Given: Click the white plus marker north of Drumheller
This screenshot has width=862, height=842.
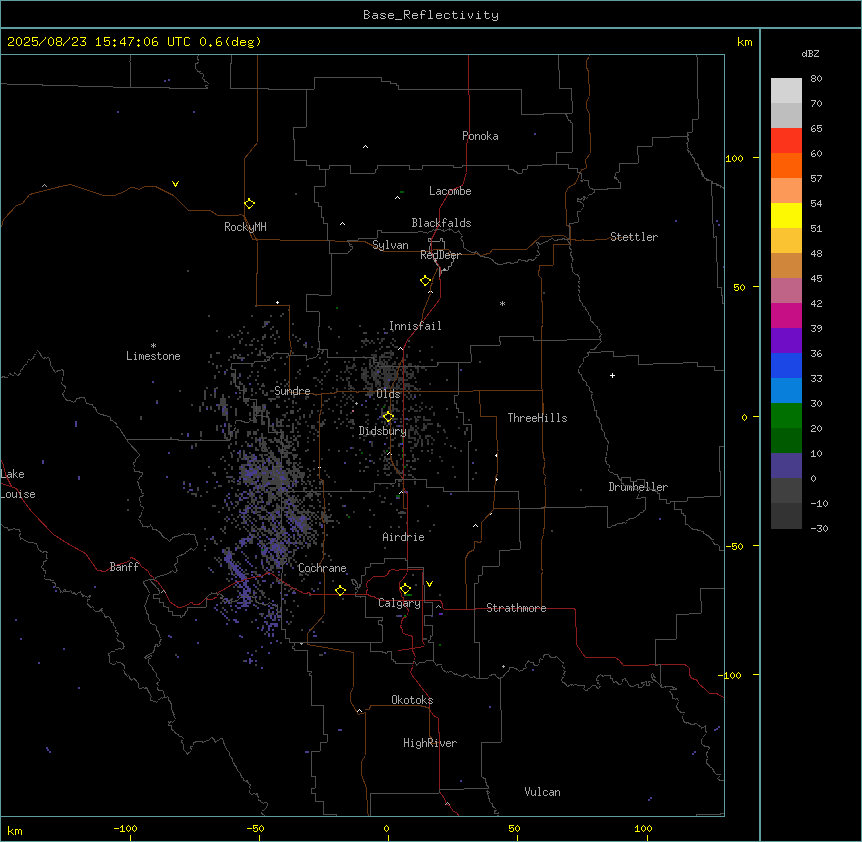Looking at the screenshot, I should tap(612, 375).
